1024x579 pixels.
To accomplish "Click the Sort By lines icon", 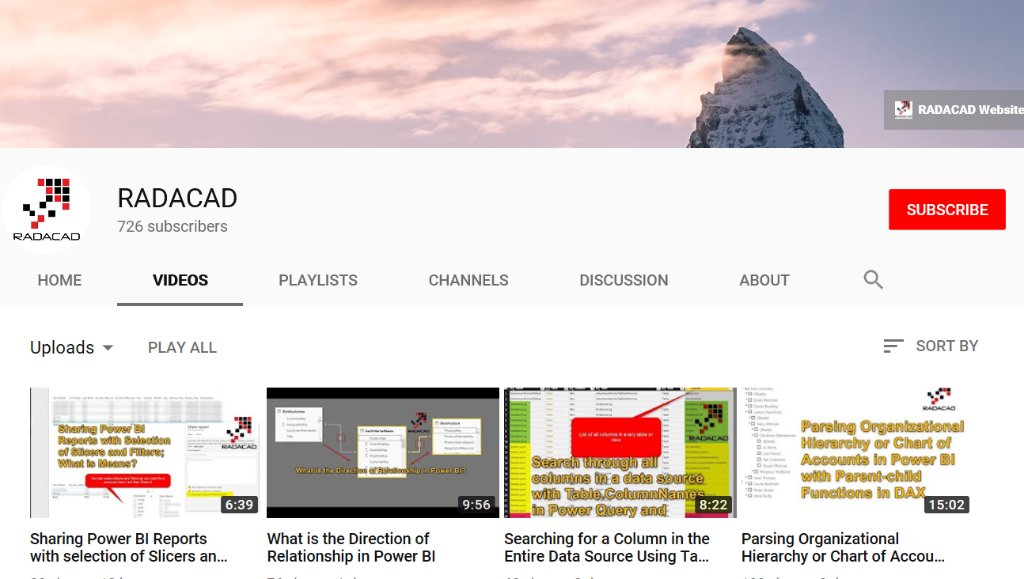I will (893, 346).
